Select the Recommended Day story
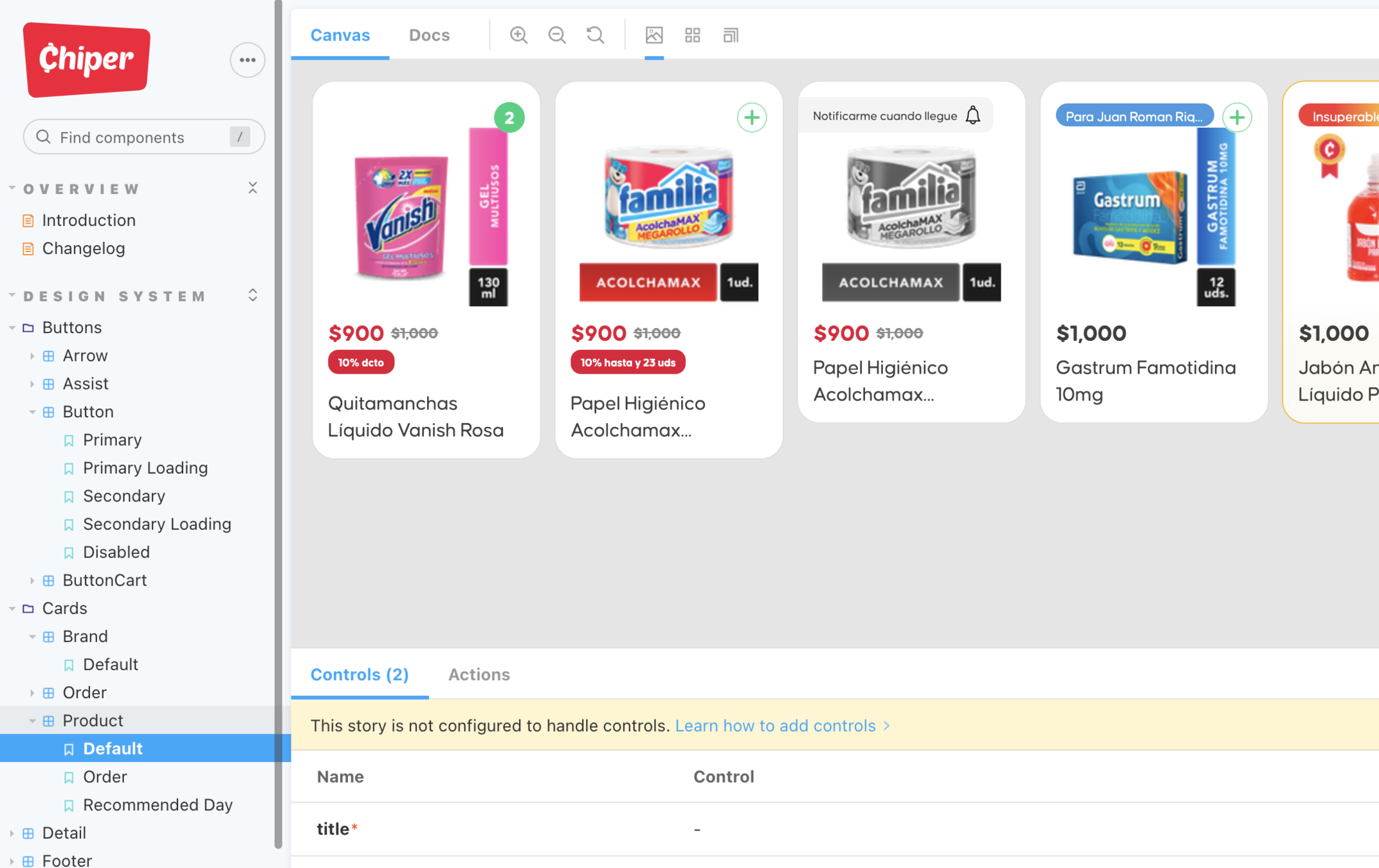 pos(158,804)
